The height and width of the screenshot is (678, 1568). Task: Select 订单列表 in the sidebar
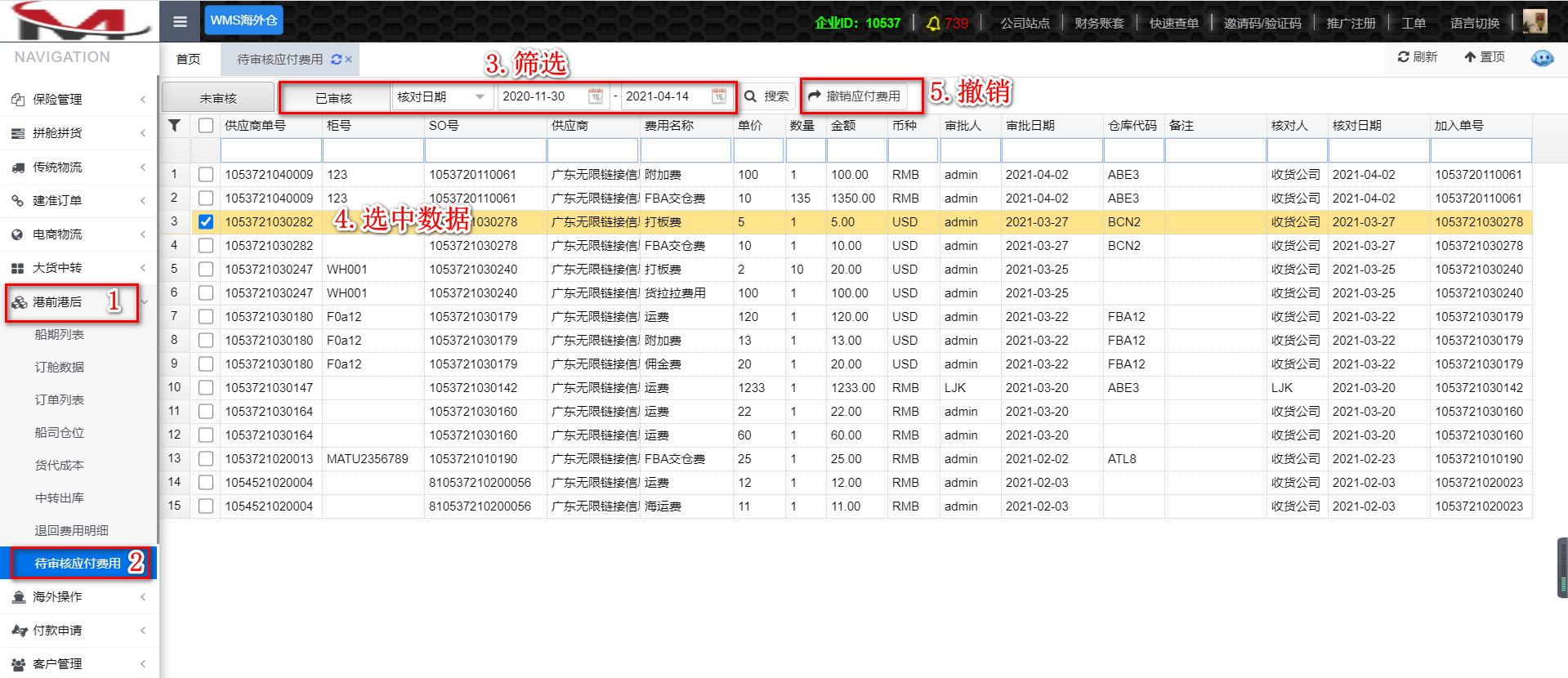click(60, 400)
